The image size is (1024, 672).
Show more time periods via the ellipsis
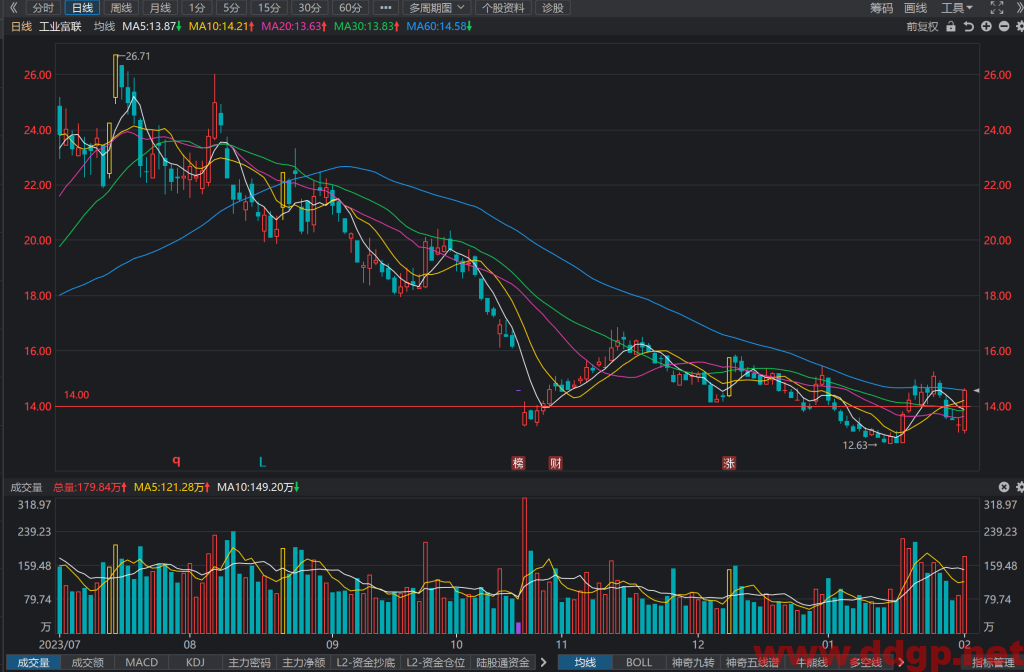coord(385,8)
